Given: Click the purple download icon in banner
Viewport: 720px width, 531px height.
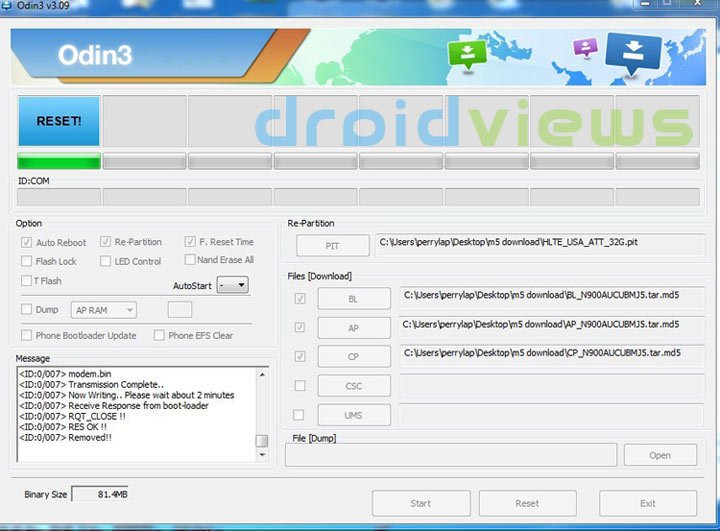Looking at the screenshot, I should [x=585, y=47].
